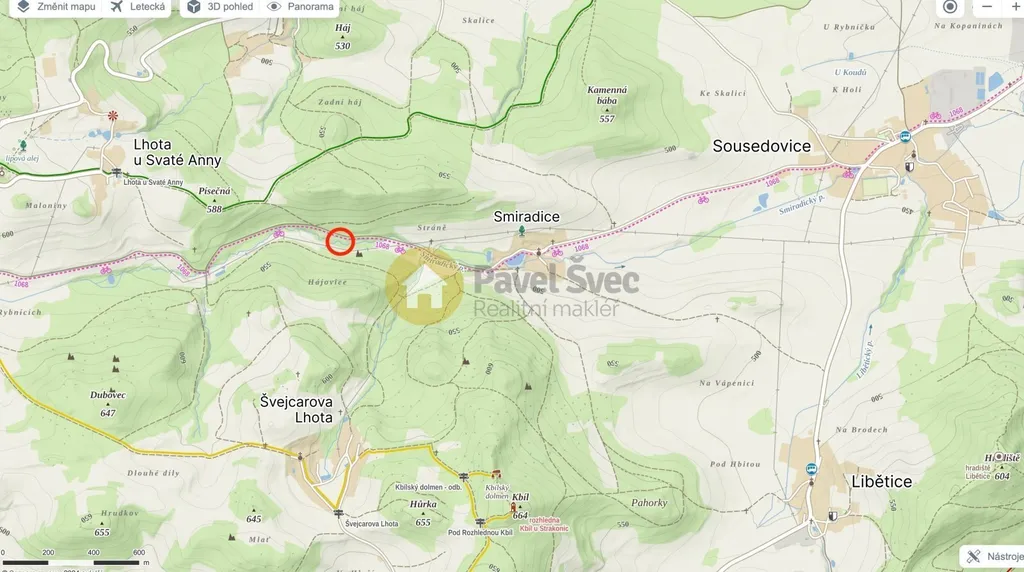Click the red sight icon near Lhota
1024x572 pixels.
tap(113, 116)
